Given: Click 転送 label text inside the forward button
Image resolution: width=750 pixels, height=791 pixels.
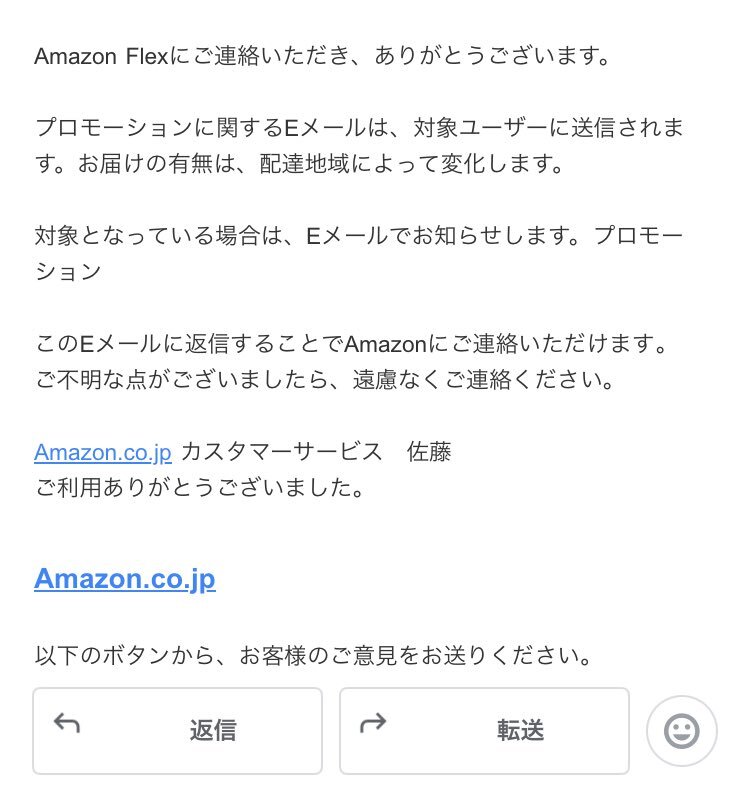Looking at the screenshot, I should [520, 730].
